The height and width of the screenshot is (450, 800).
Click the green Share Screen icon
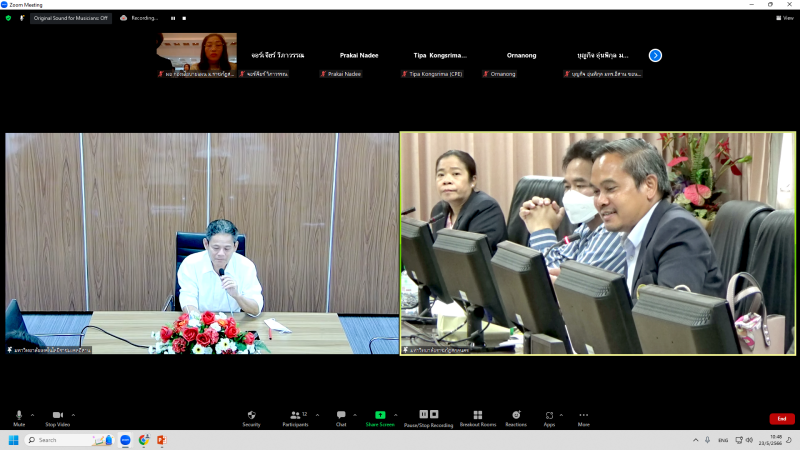tap(380, 414)
